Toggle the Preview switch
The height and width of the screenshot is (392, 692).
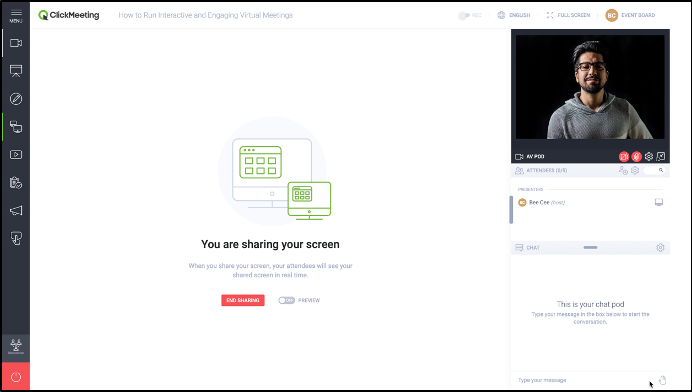click(286, 300)
